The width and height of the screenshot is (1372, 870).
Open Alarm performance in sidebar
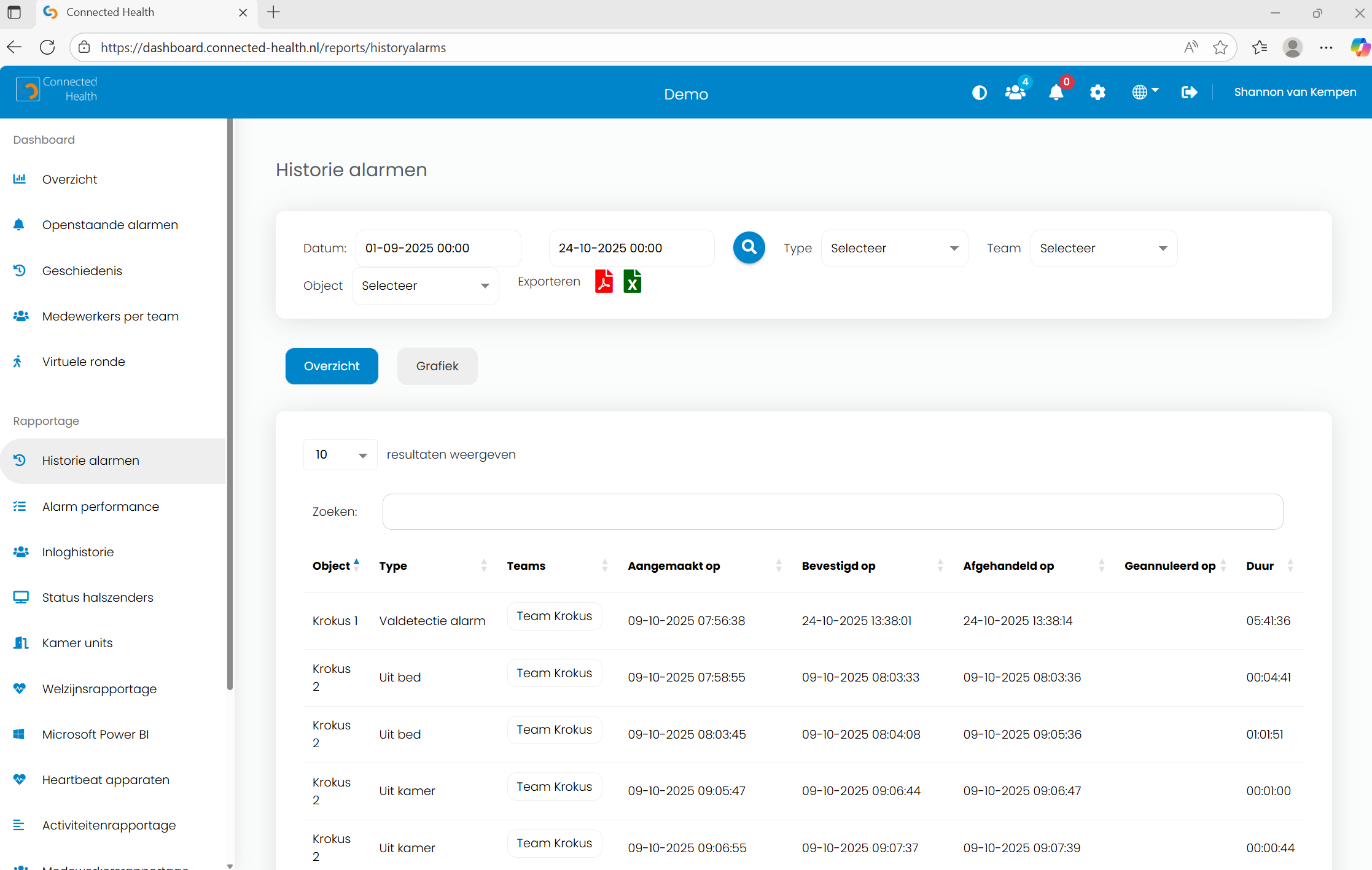click(x=100, y=507)
